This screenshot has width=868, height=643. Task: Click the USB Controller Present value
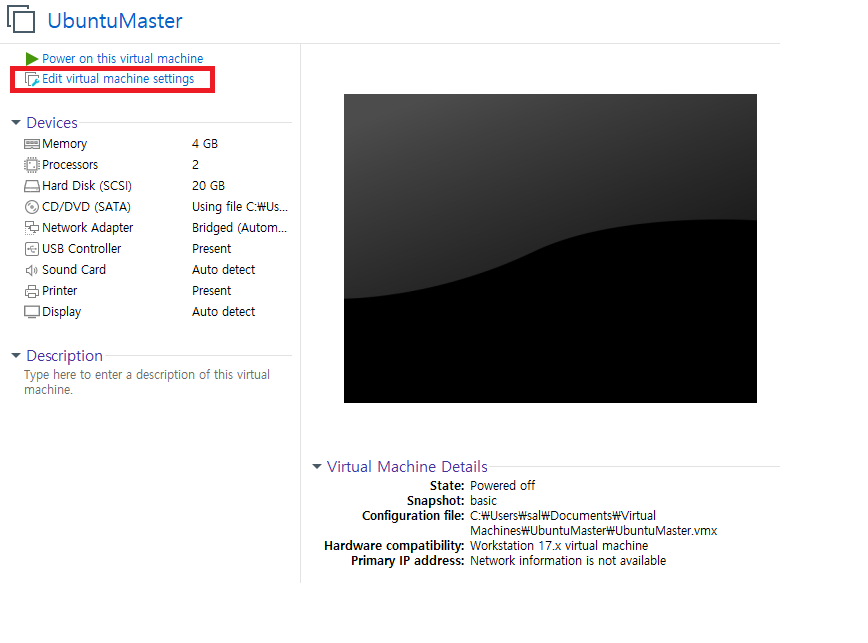click(211, 249)
